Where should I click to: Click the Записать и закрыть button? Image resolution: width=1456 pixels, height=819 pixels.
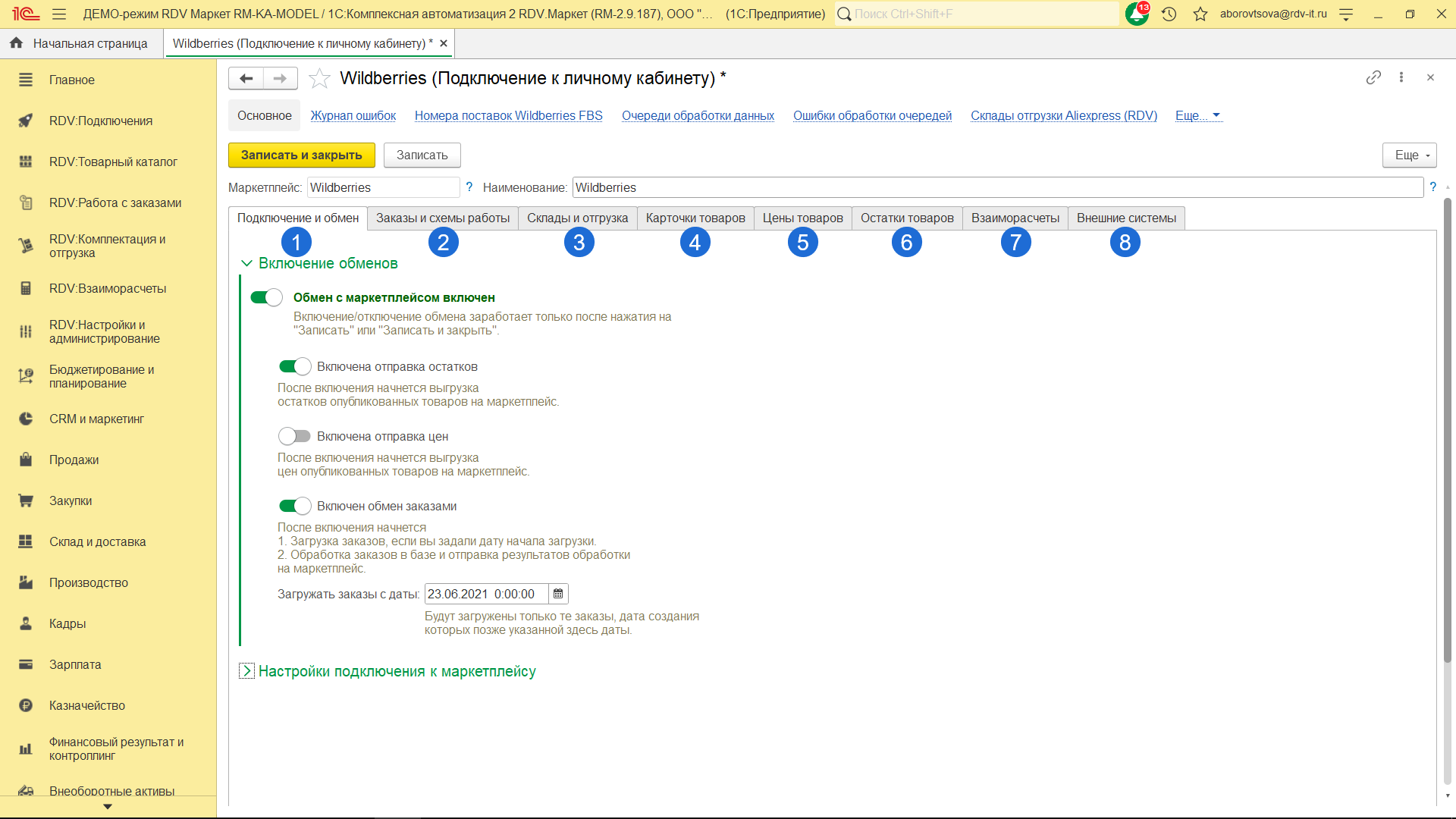tap(301, 155)
